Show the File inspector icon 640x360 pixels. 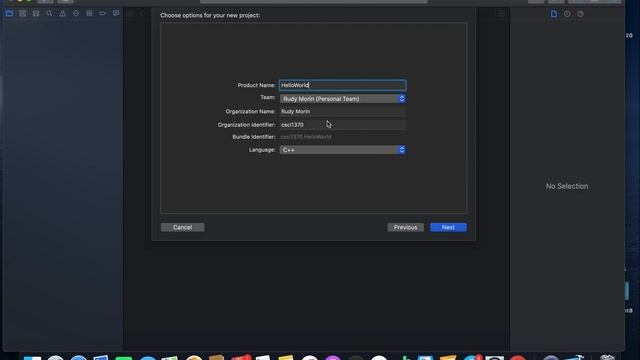tap(554, 14)
